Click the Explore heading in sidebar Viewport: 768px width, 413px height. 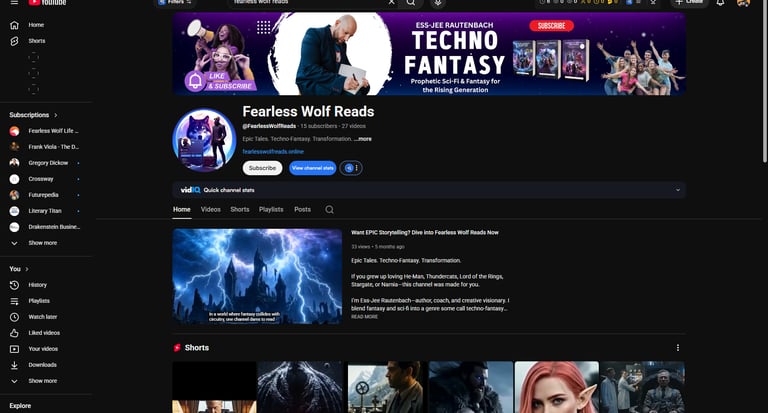(x=20, y=406)
